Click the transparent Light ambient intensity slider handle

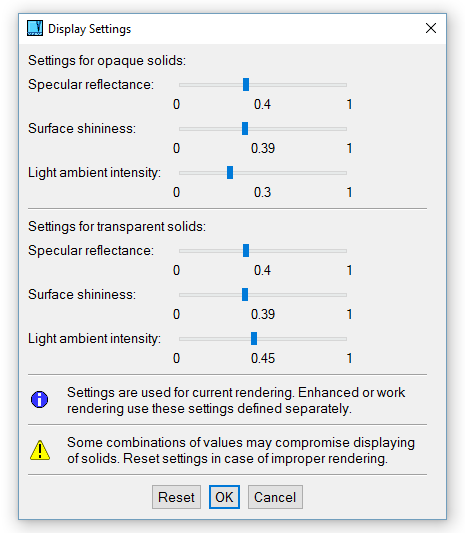[x=254, y=339]
